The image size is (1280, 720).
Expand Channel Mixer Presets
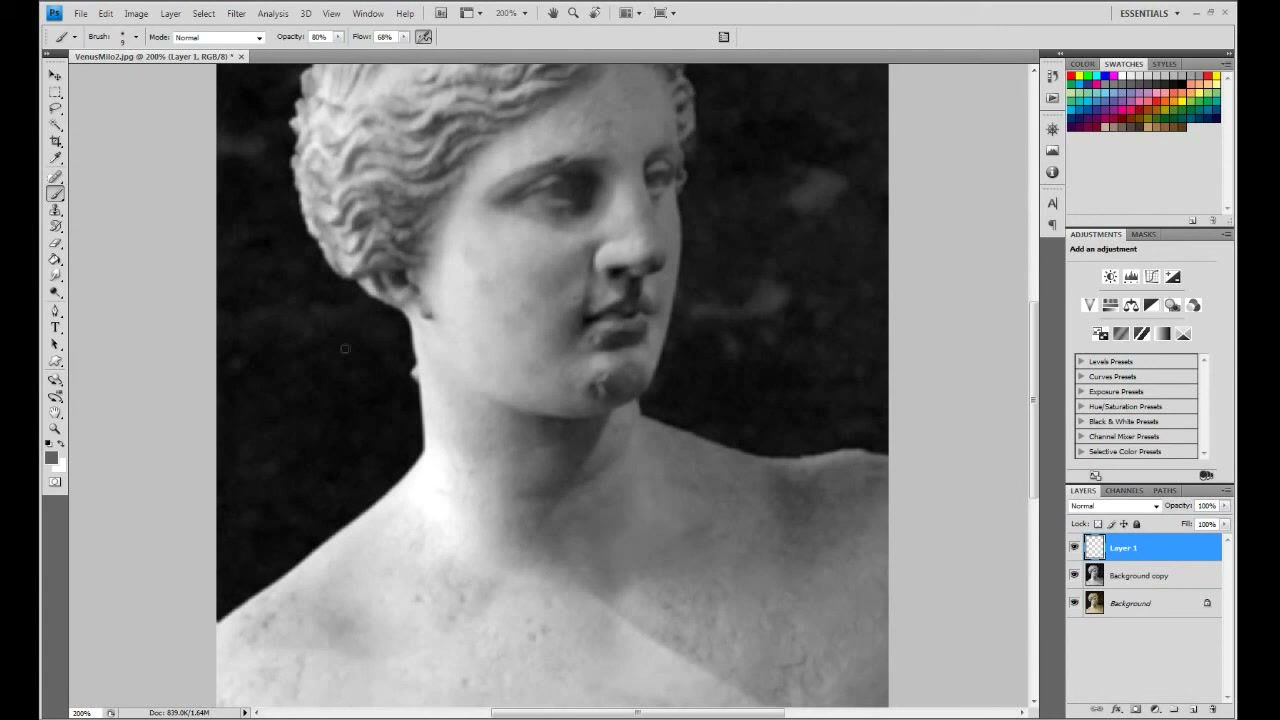(x=1081, y=436)
